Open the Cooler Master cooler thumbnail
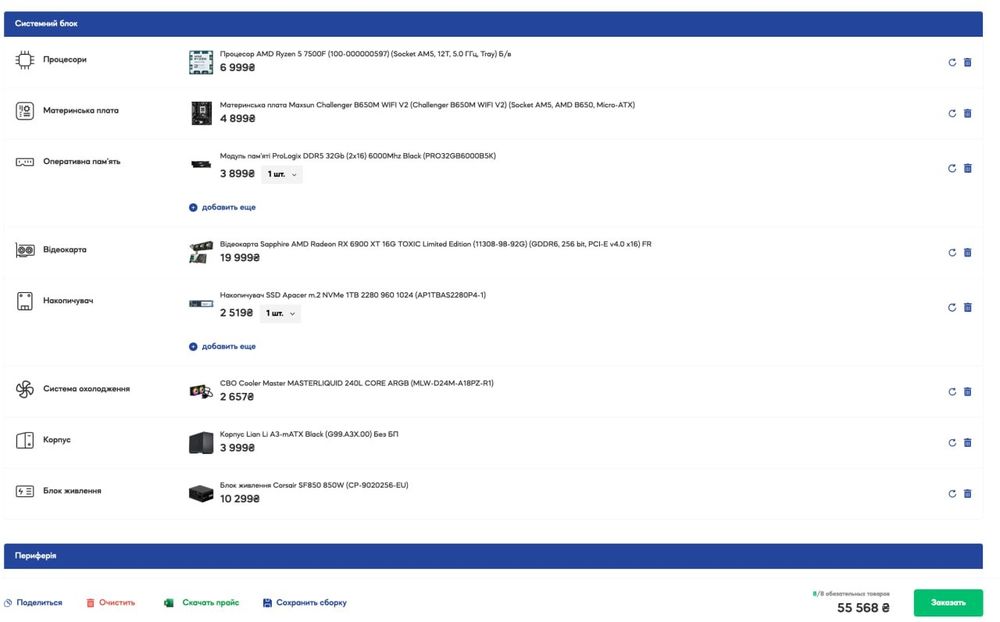Image resolution: width=1000 pixels, height=622 pixels. [x=201, y=391]
